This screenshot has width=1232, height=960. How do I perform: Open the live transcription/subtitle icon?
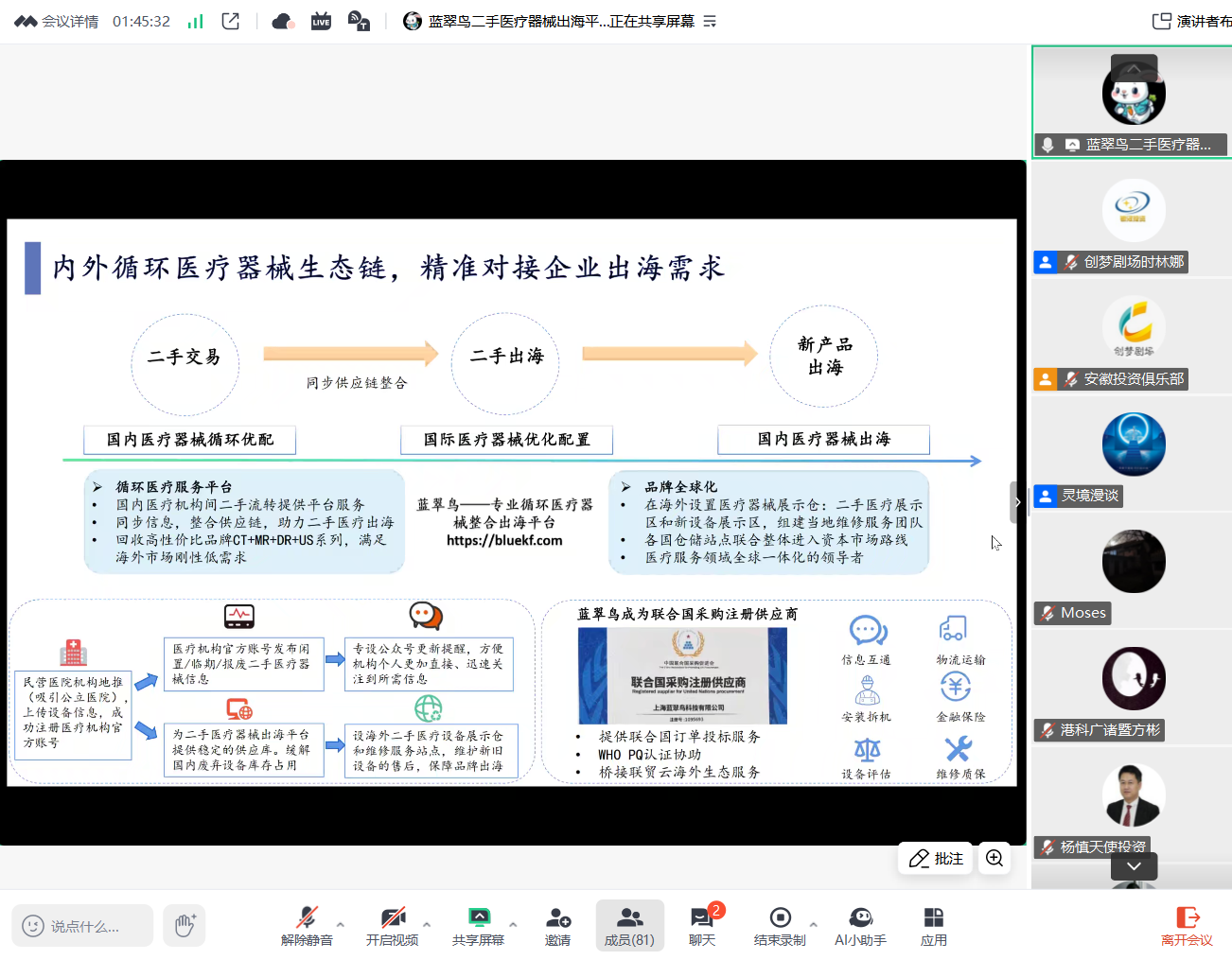point(359,21)
